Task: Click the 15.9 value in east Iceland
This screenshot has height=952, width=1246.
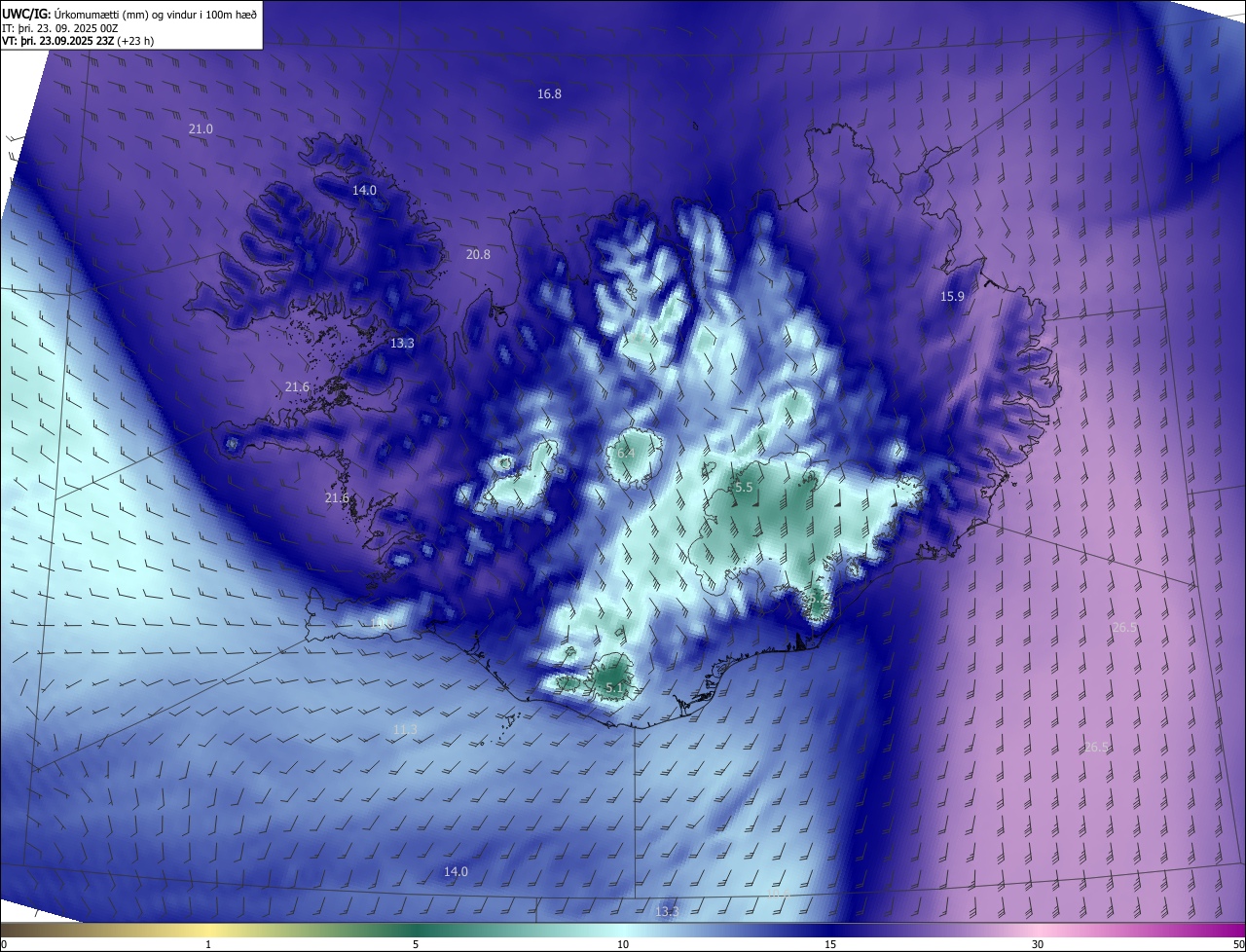Action: pos(952,297)
